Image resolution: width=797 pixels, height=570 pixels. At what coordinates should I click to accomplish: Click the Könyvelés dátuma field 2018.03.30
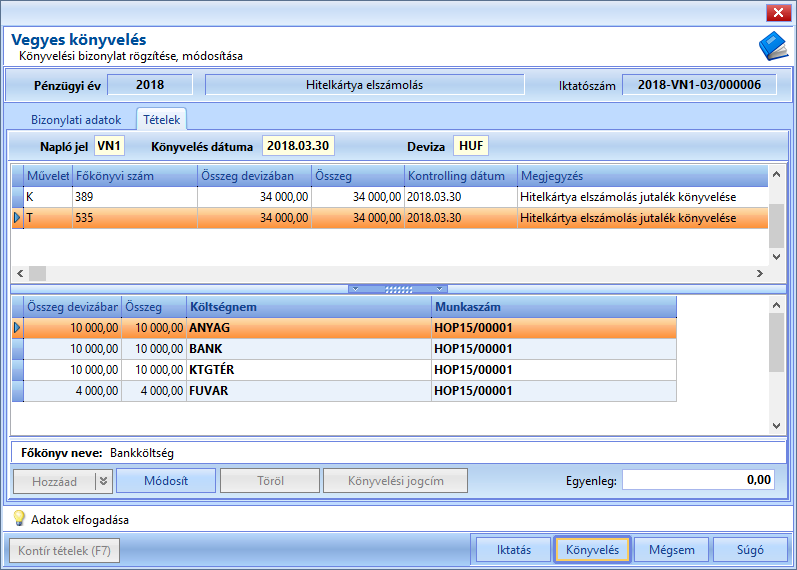click(298, 146)
